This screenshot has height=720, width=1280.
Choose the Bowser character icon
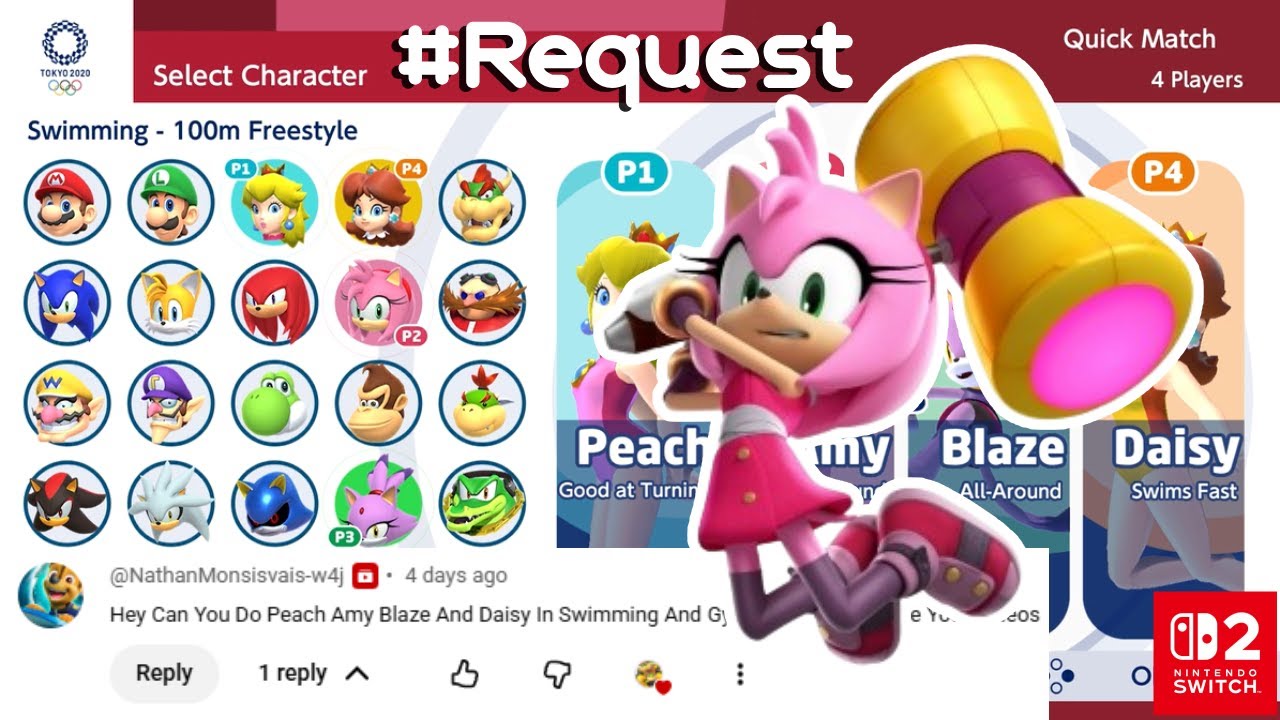point(482,201)
